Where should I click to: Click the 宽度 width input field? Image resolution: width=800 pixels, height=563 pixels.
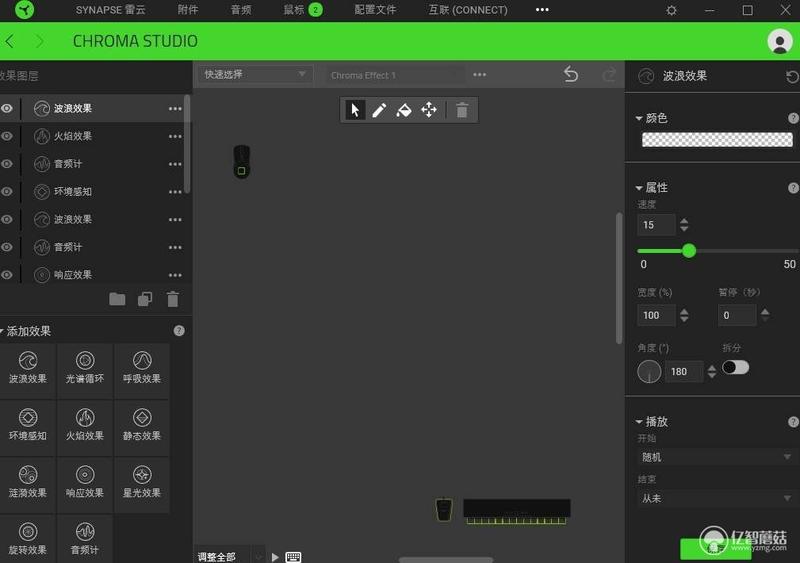point(656,315)
